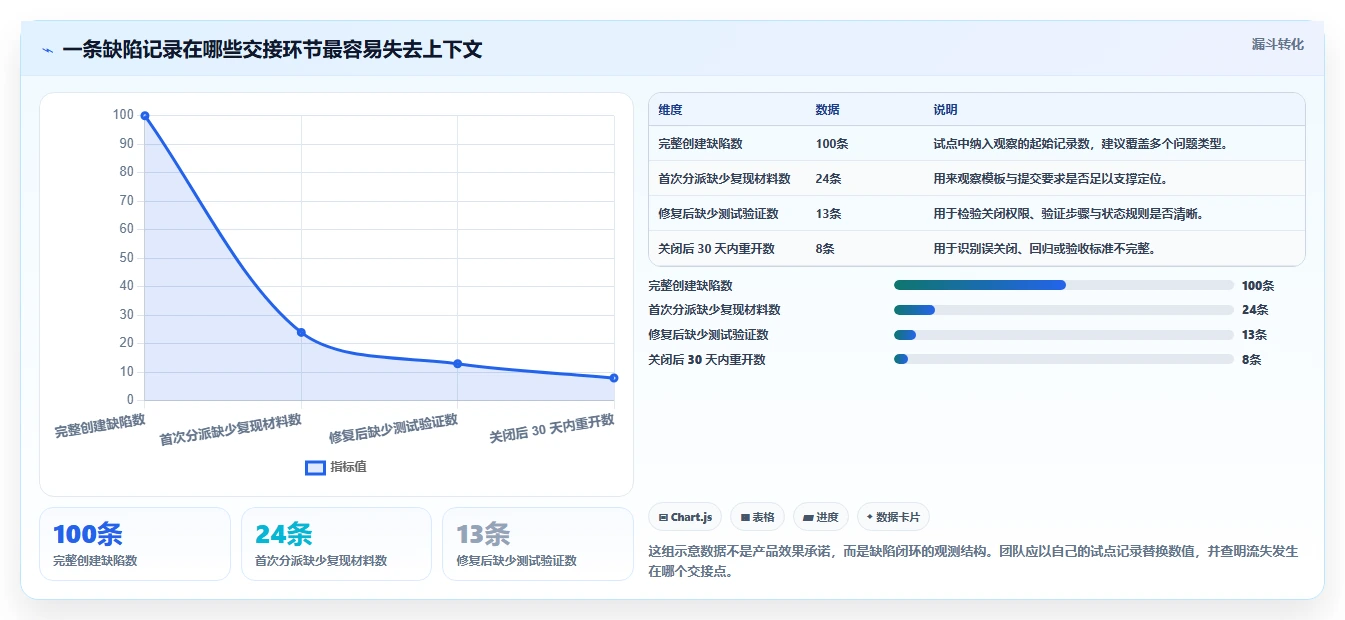Click the chart data point at 8
This screenshot has height=620, width=1345.
[x=614, y=378]
